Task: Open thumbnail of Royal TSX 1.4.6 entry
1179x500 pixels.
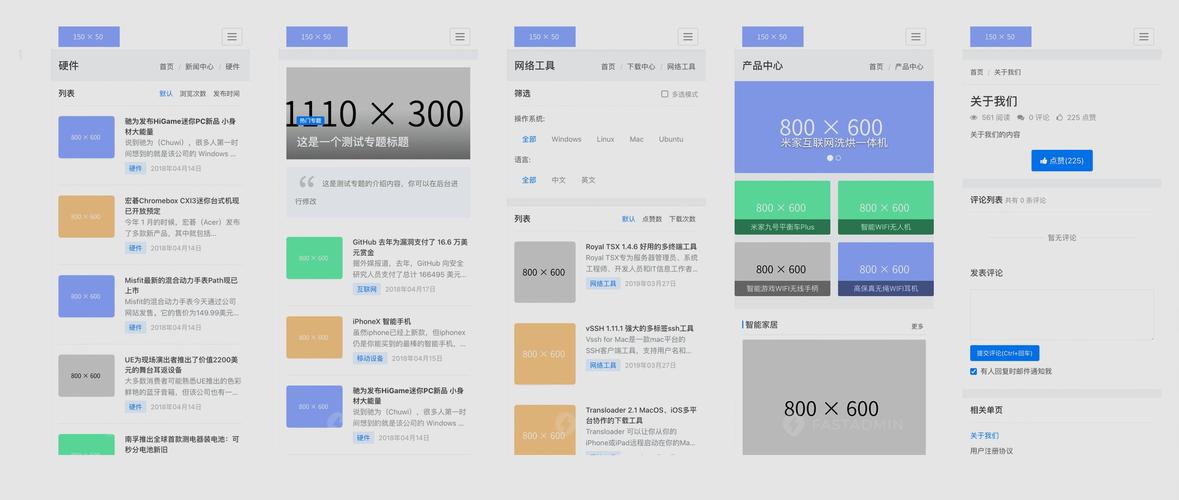Action: click(544, 272)
